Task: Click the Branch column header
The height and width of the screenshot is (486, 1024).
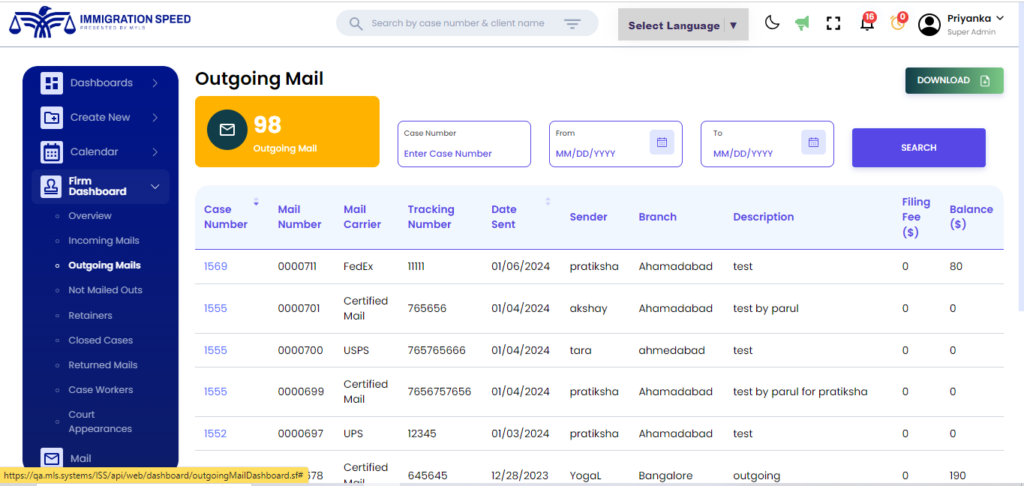Action: coord(658,217)
